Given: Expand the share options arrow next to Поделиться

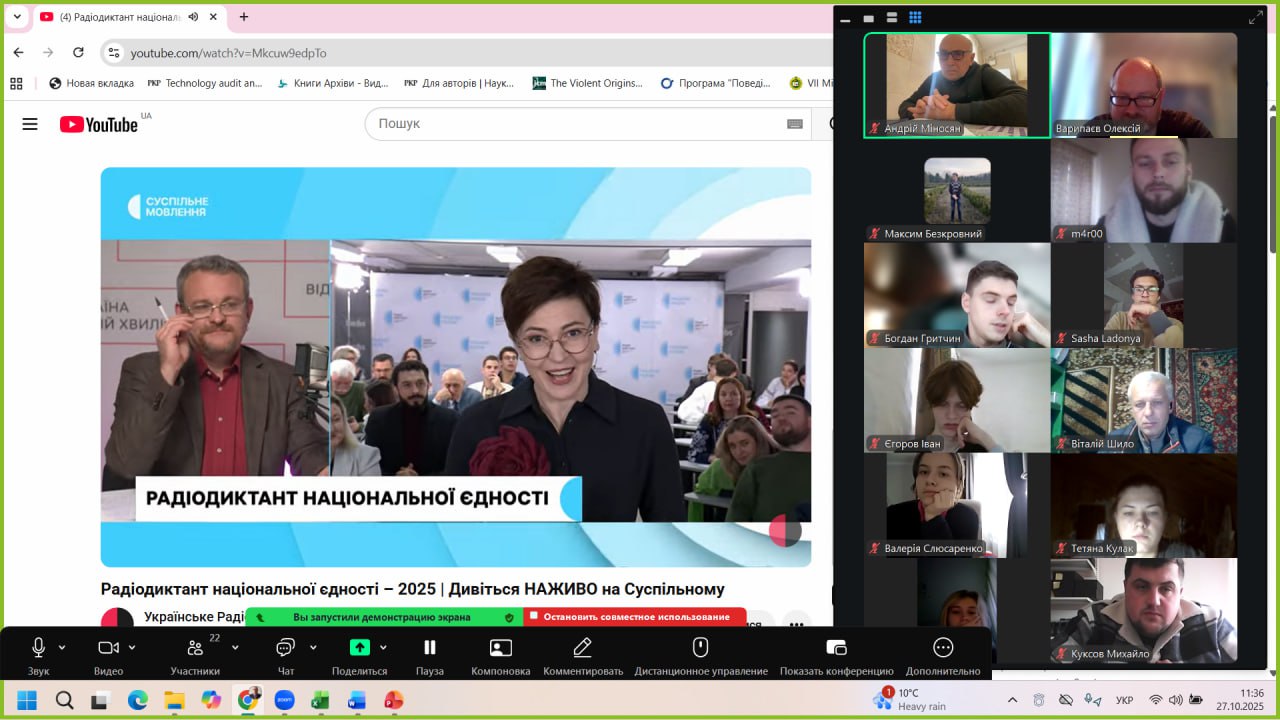Looking at the screenshot, I should click(383, 647).
